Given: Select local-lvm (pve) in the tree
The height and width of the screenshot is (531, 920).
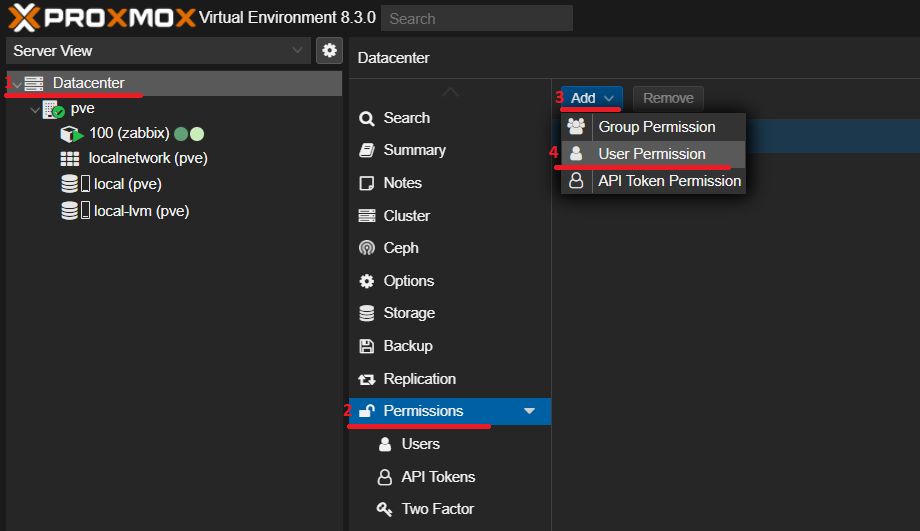Looking at the screenshot, I should [x=174, y=211].
